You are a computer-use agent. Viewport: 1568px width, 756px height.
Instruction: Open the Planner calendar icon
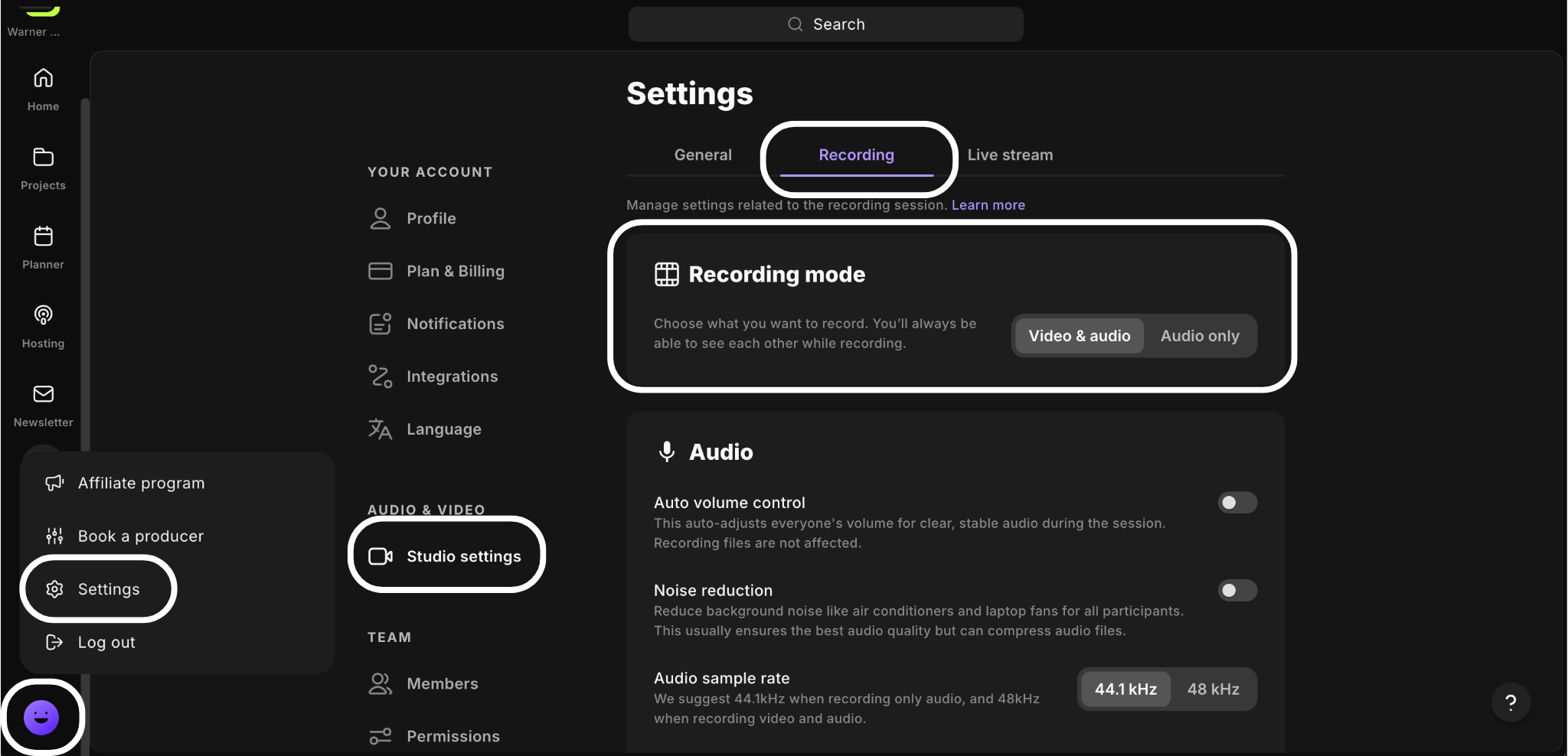[43, 236]
